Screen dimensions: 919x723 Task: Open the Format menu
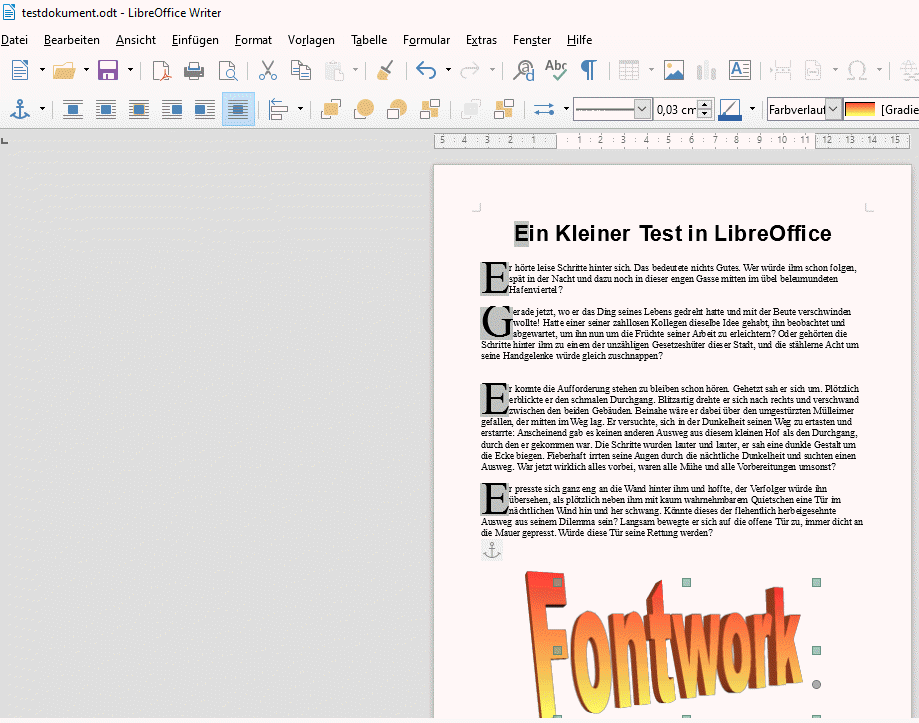(x=253, y=40)
